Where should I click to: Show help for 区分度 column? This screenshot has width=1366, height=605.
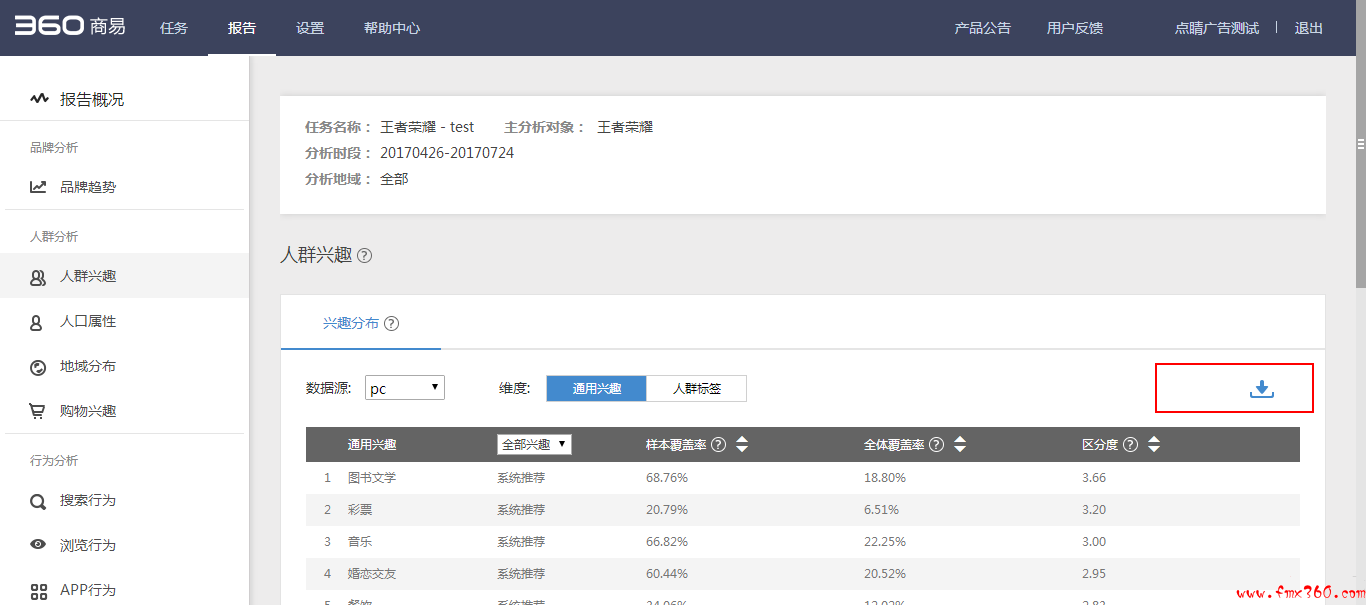coord(1130,445)
